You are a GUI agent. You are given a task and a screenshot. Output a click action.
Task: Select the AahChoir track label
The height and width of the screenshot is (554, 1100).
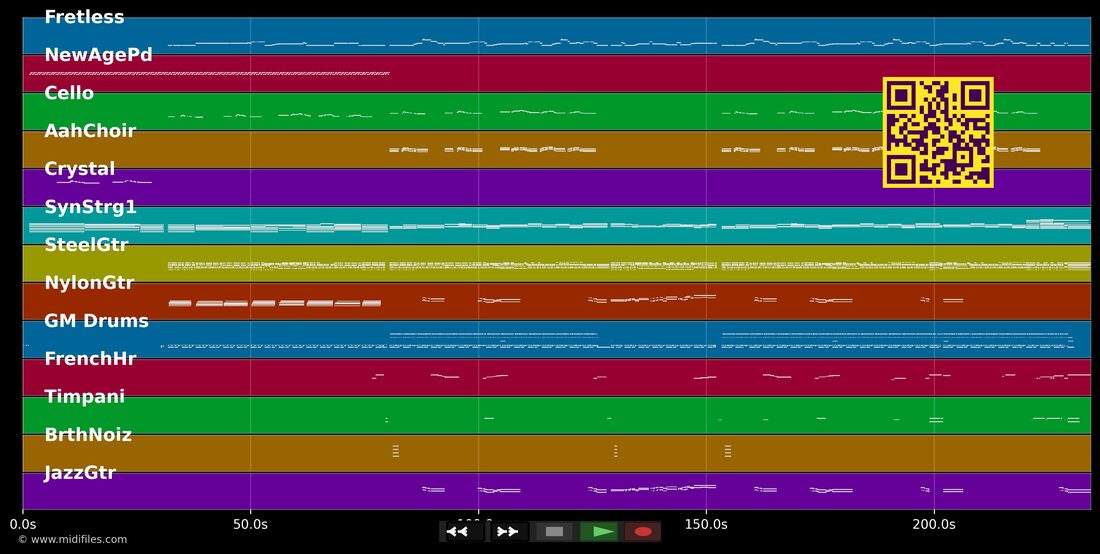[x=90, y=130]
